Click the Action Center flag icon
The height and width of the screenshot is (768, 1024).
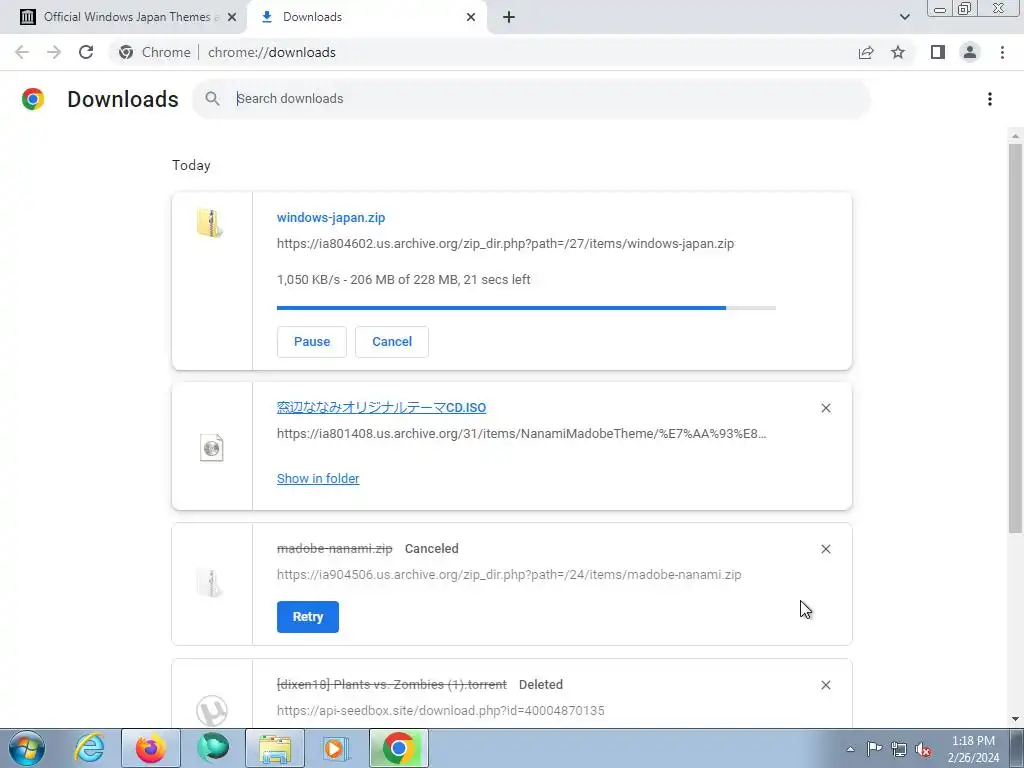[874, 749]
